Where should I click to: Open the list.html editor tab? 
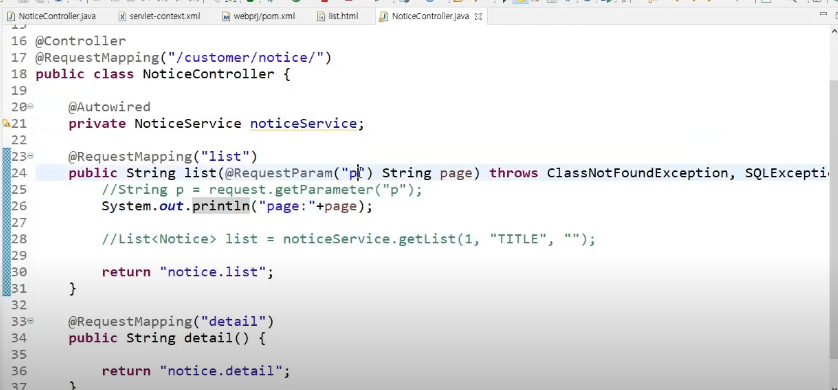(x=338, y=16)
